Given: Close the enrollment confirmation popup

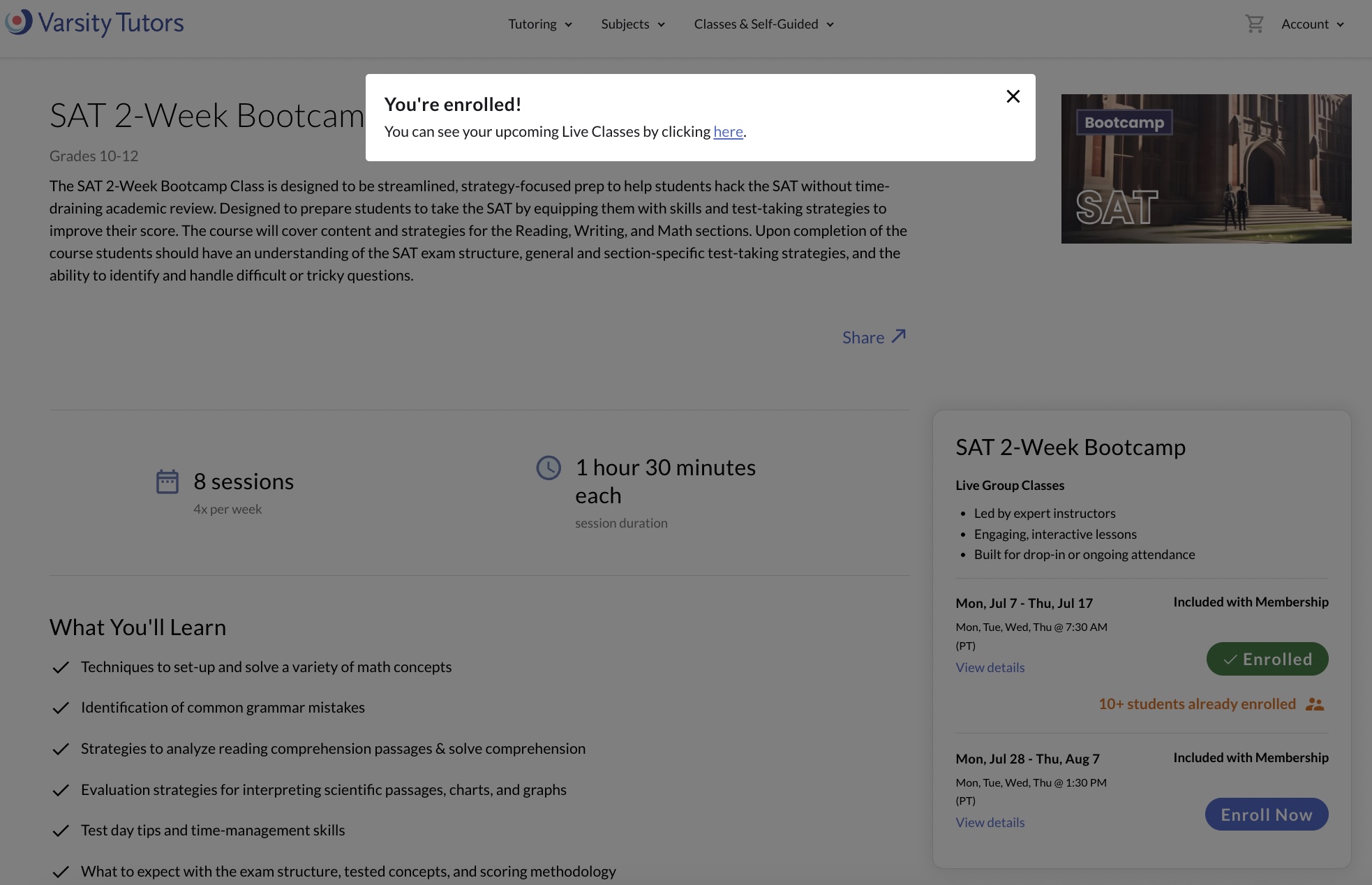Looking at the screenshot, I should click(1013, 96).
